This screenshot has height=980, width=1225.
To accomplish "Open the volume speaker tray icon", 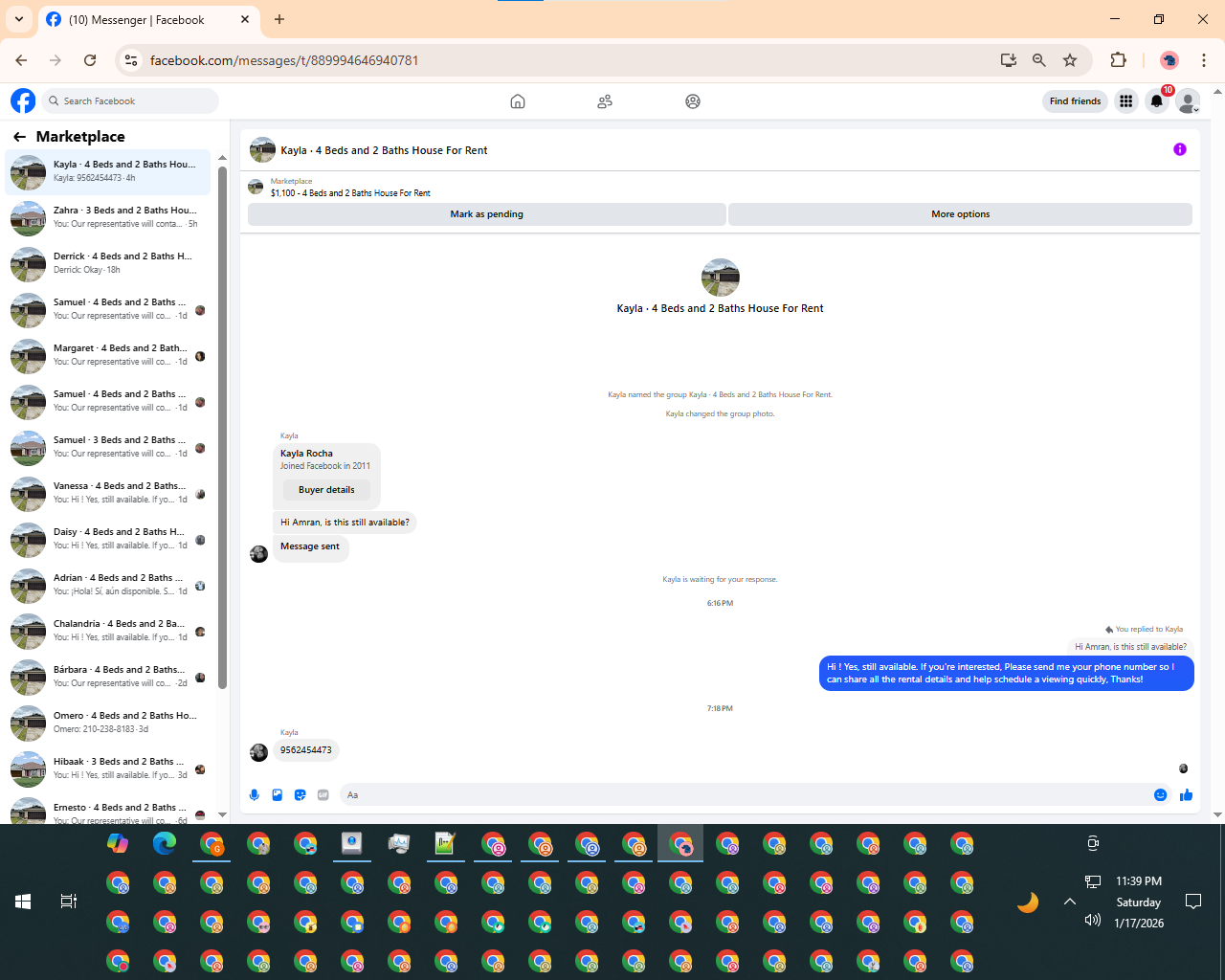I will (x=1093, y=921).
